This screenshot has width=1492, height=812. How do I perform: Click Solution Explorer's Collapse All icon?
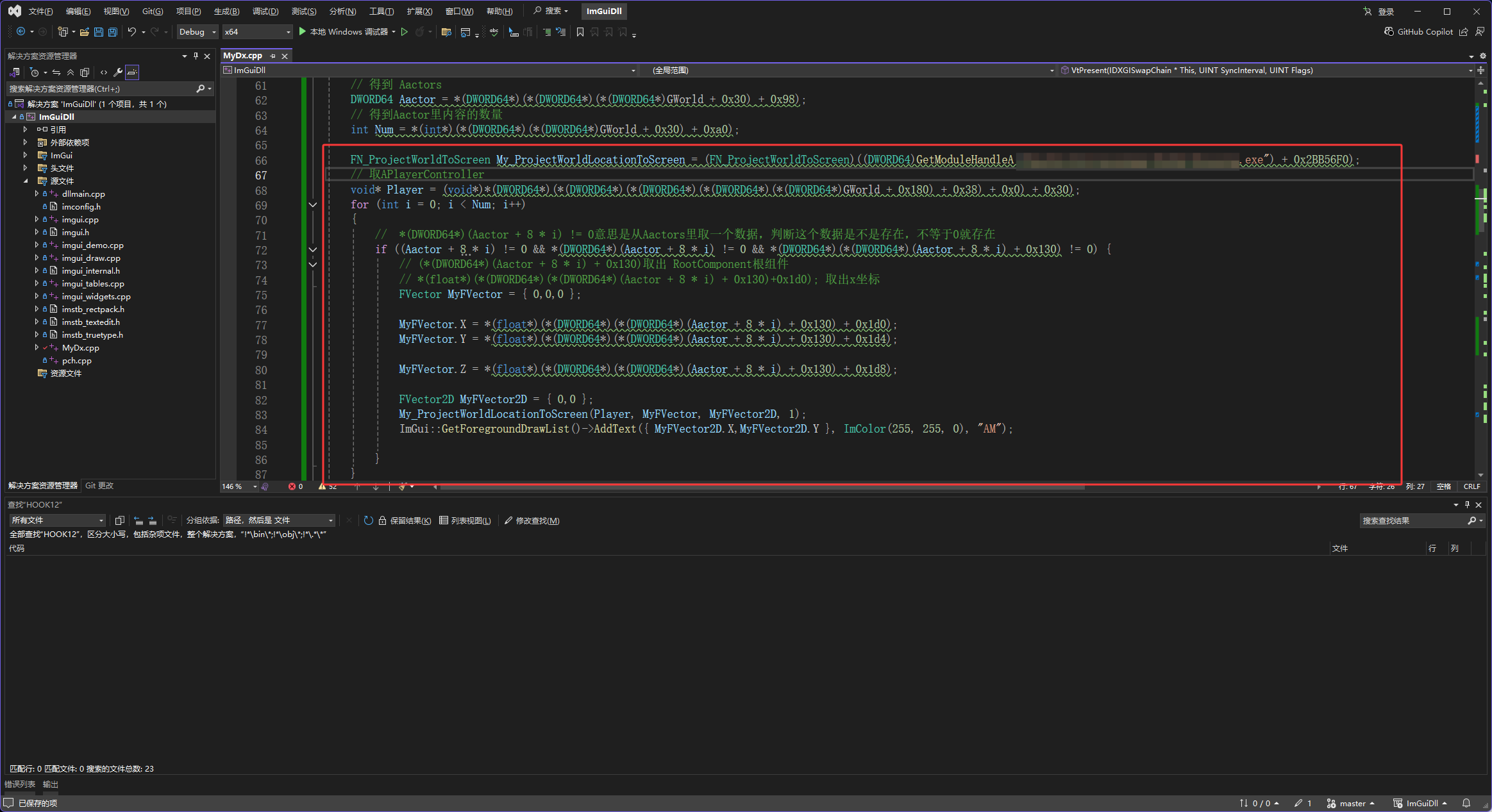pyautogui.click(x=71, y=72)
